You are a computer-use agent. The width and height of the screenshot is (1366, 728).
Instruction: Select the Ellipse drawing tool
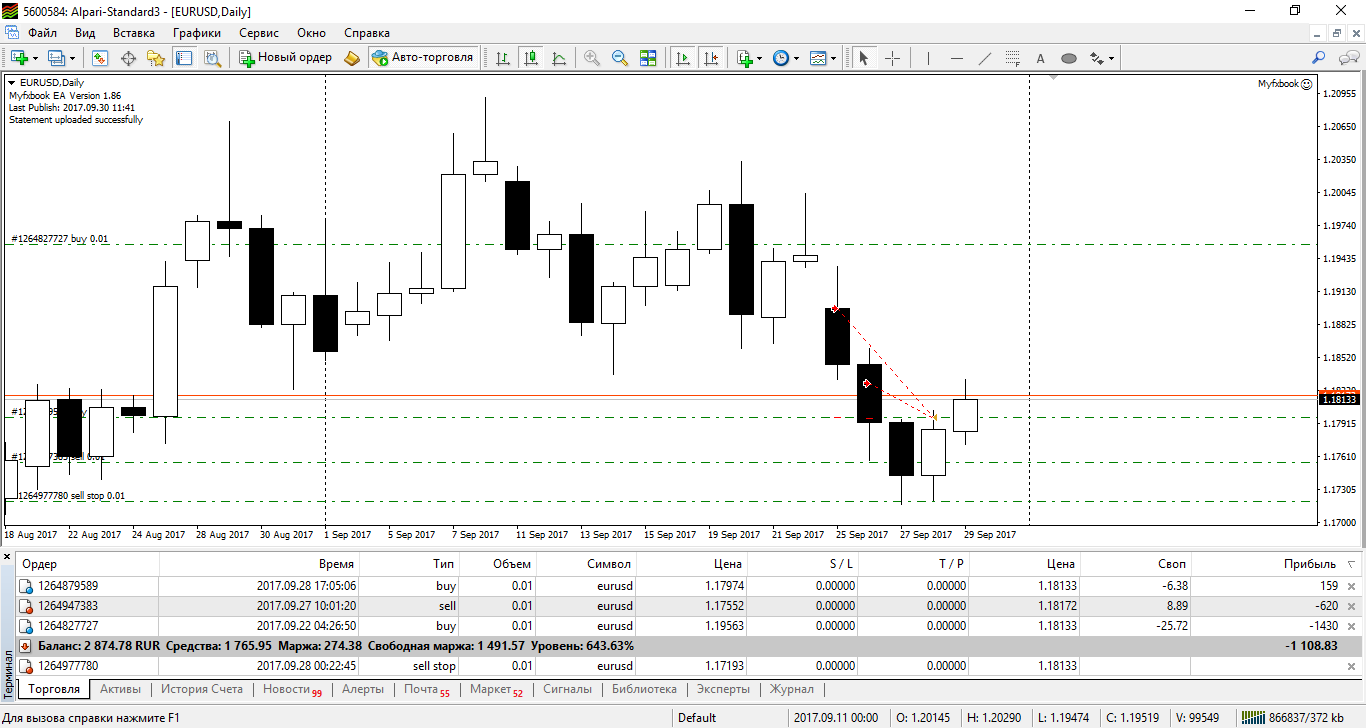click(x=1069, y=58)
